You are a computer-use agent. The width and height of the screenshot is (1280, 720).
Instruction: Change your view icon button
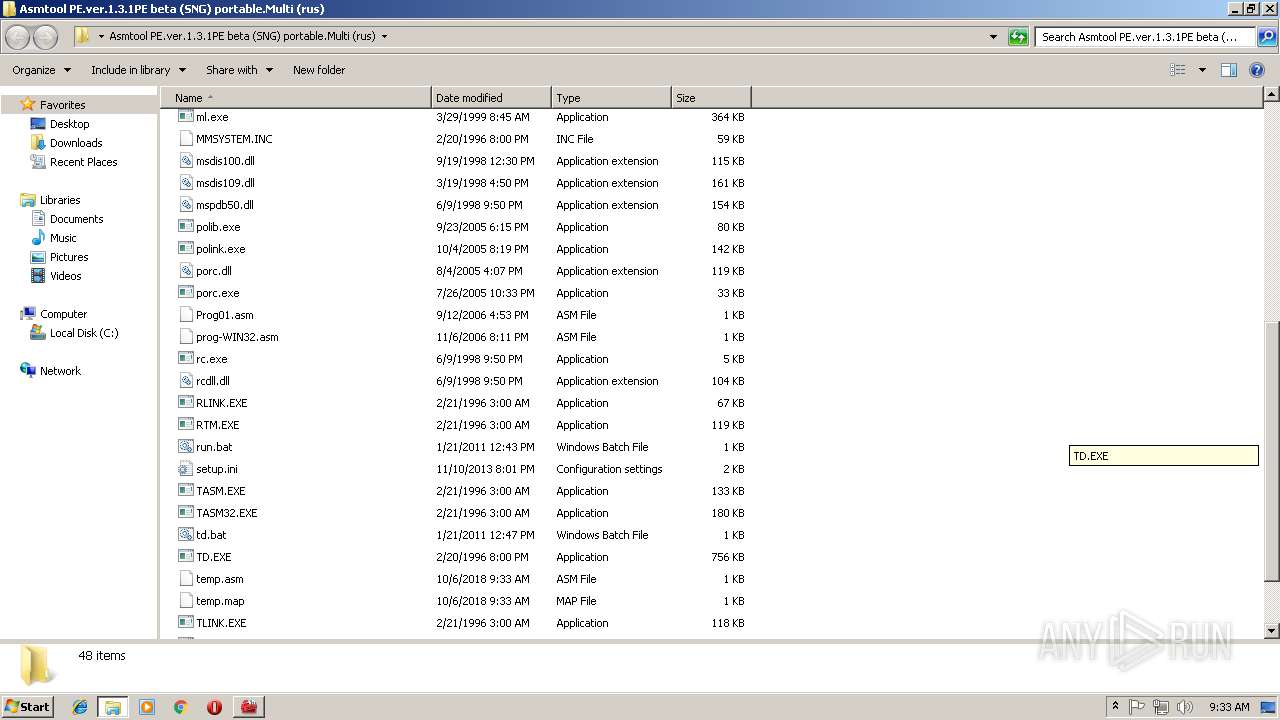point(1178,70)
